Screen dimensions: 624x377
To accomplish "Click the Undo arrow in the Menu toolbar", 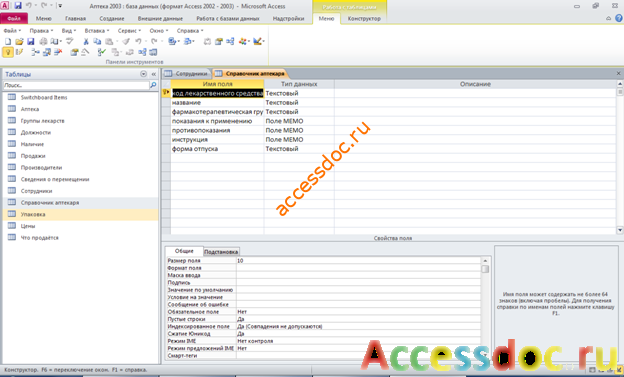I will point(138,41).
